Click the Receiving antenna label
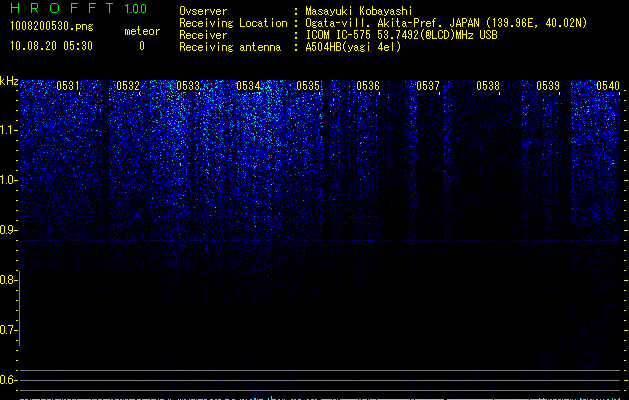Screen dimensions: 629x400 [230, 47]
